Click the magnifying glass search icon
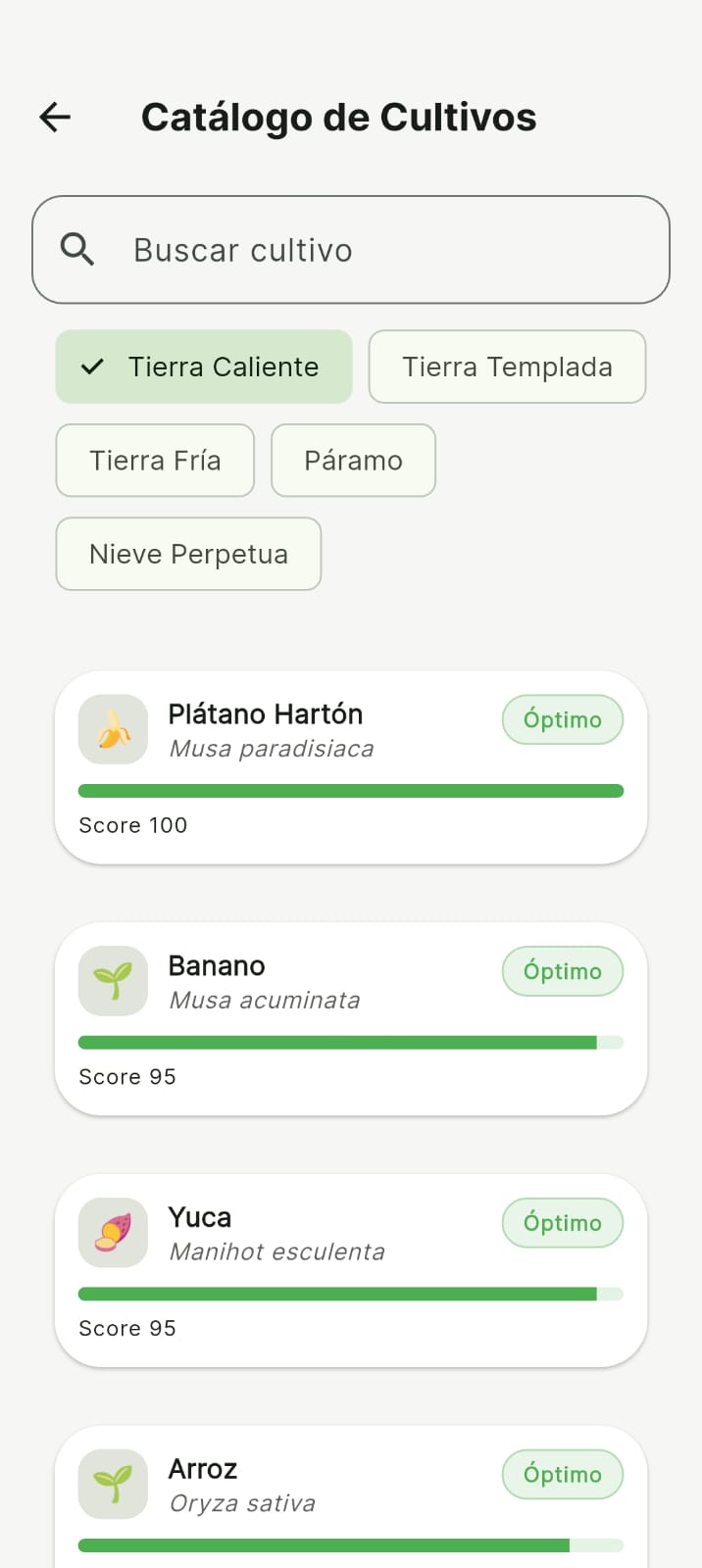702x1568 pixels. 78,249
